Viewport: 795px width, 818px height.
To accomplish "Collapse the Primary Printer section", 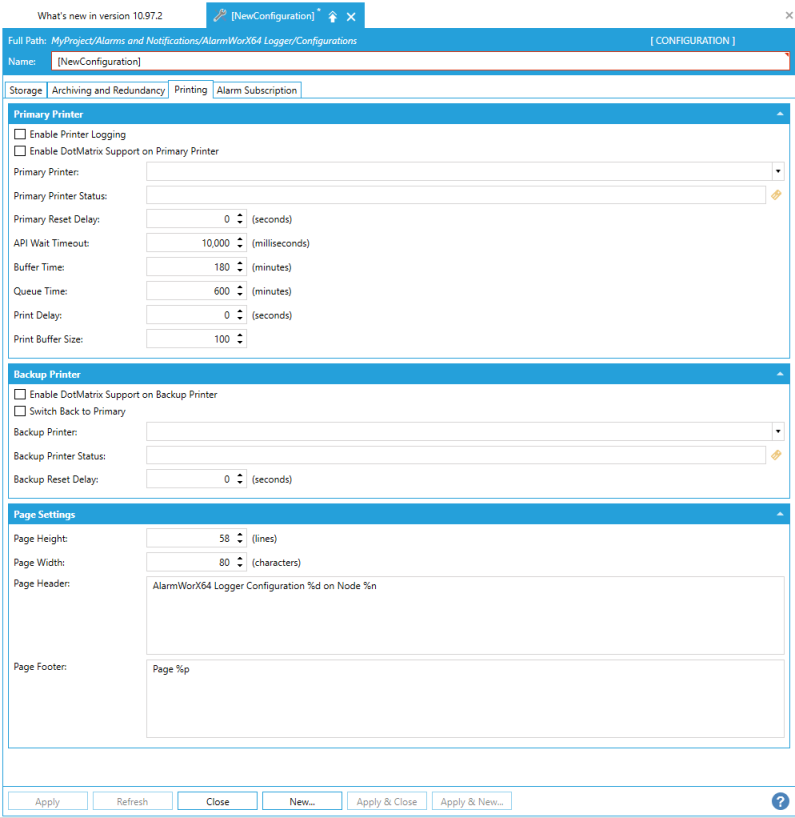I will [x=779, y=114].
